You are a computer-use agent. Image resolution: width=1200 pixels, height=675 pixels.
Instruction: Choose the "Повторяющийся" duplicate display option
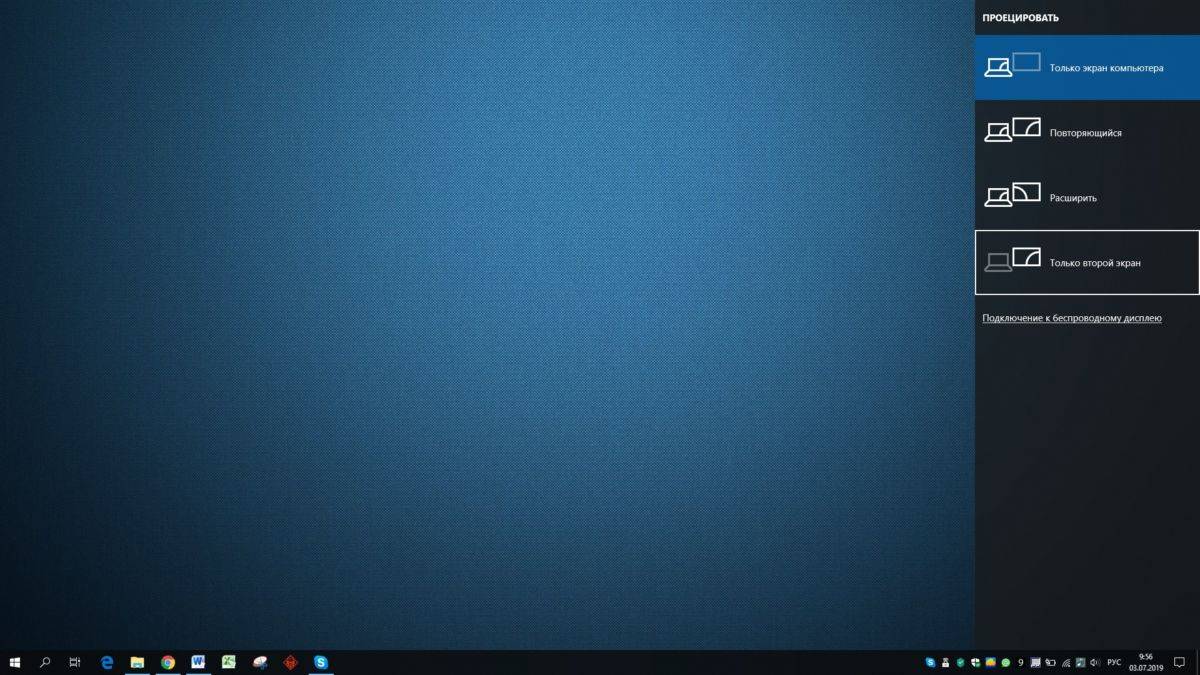tap(1087, 132)
